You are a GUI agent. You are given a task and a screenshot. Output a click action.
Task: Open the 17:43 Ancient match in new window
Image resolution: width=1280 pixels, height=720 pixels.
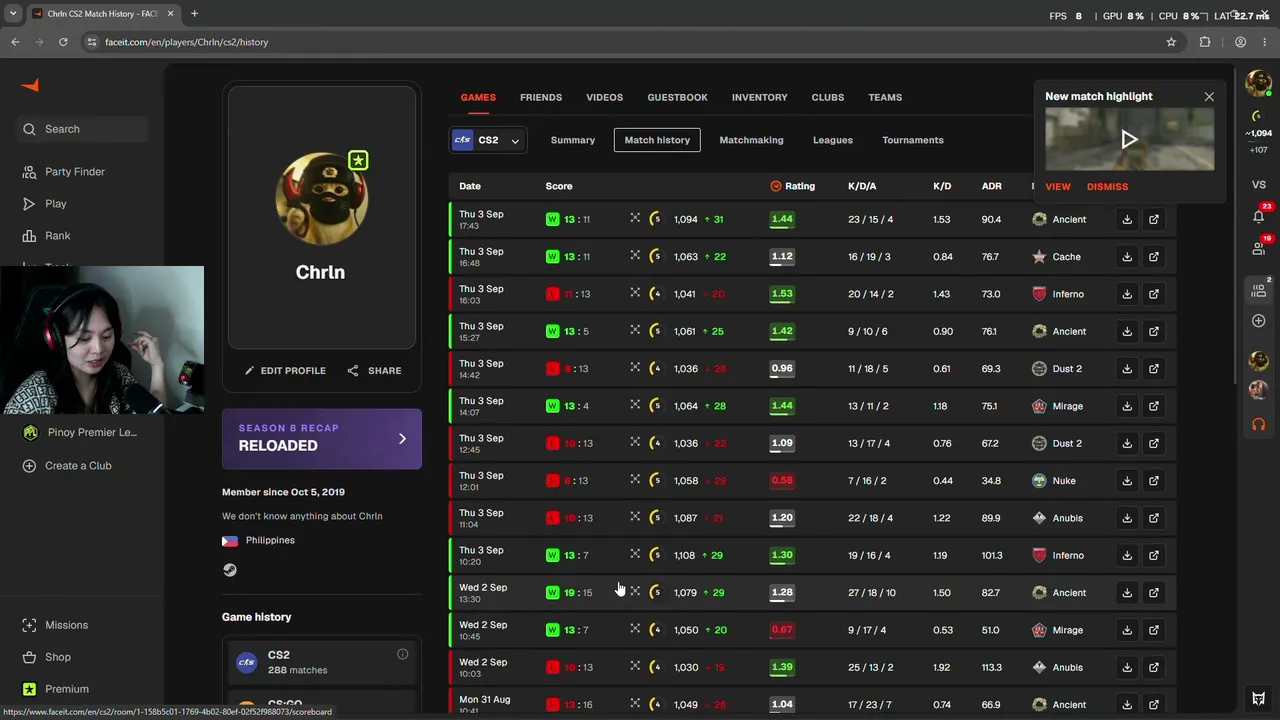(1154, 219)
